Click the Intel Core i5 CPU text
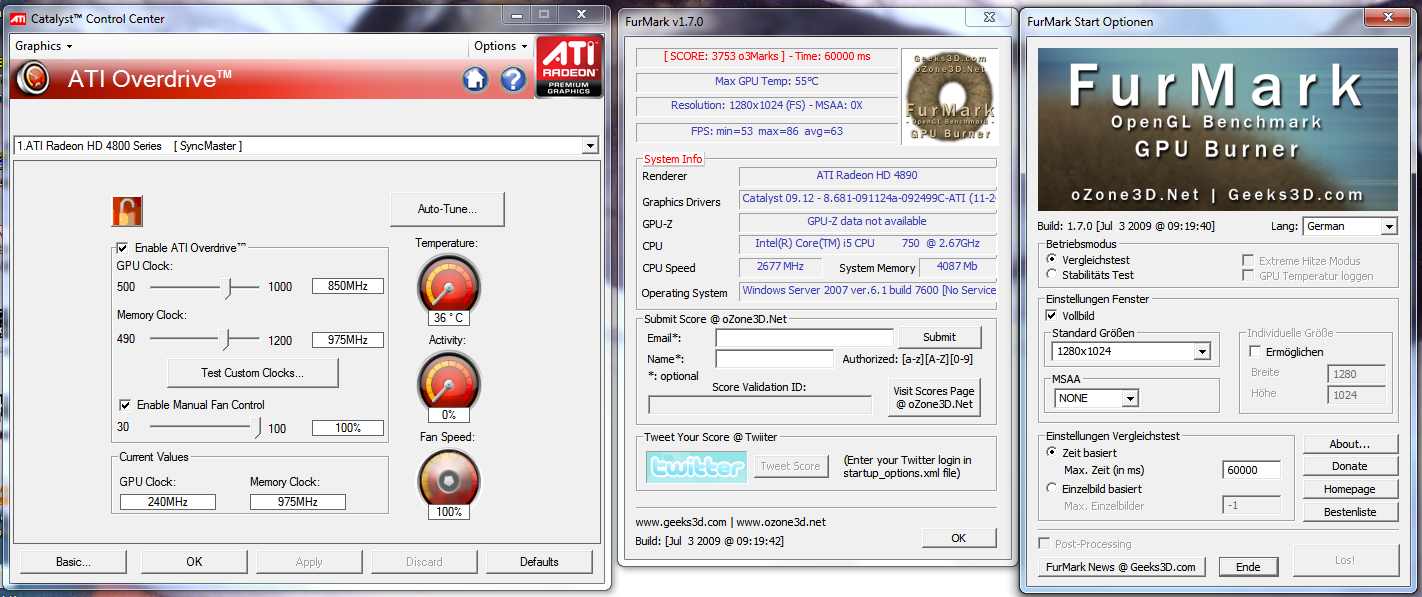 pos(867,243)
